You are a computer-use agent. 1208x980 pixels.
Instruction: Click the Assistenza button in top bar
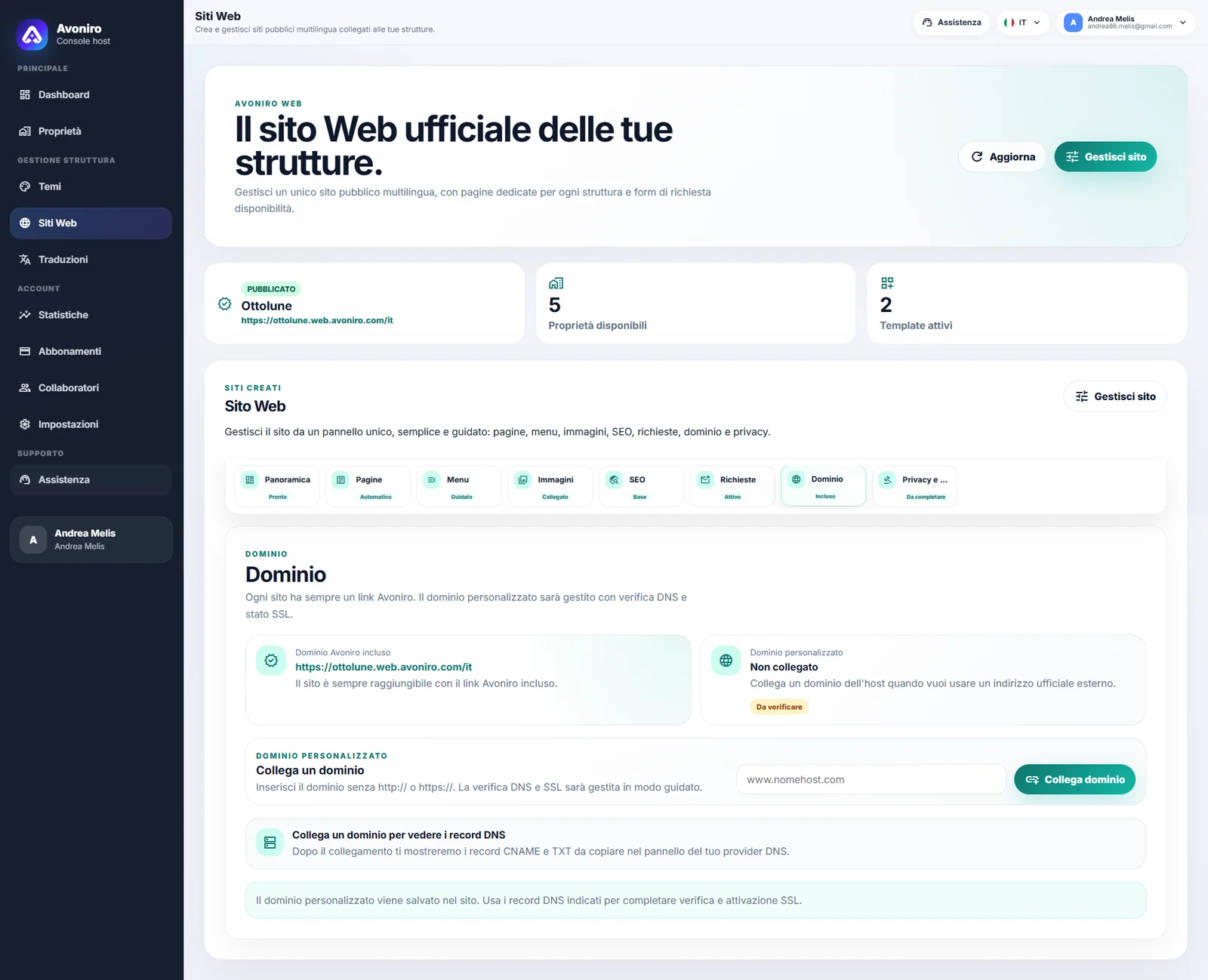click(951, 23)
